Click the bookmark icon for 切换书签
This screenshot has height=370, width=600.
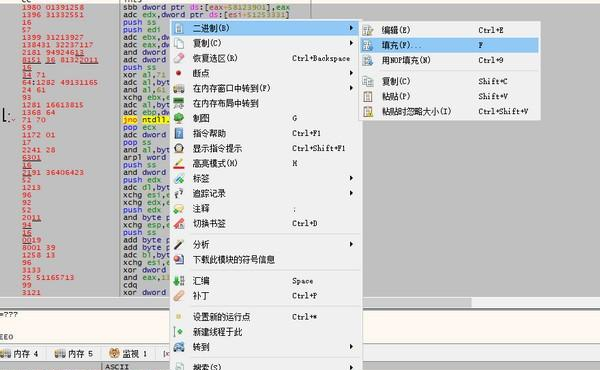pos(179,223)
